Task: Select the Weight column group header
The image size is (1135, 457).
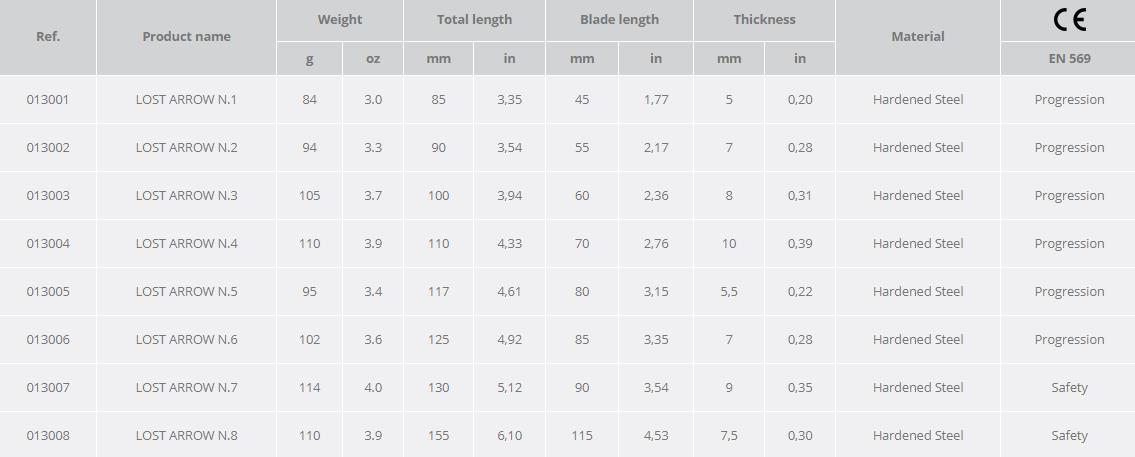Action: coord(340,20)
